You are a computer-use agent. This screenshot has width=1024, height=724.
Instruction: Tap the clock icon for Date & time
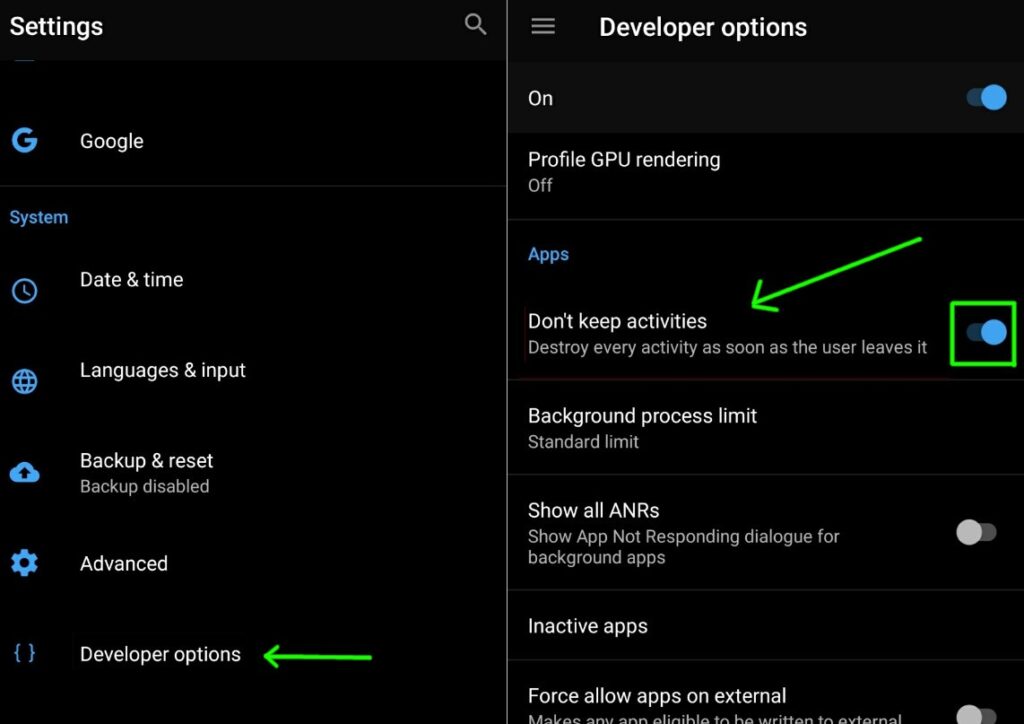click(25, 291)
